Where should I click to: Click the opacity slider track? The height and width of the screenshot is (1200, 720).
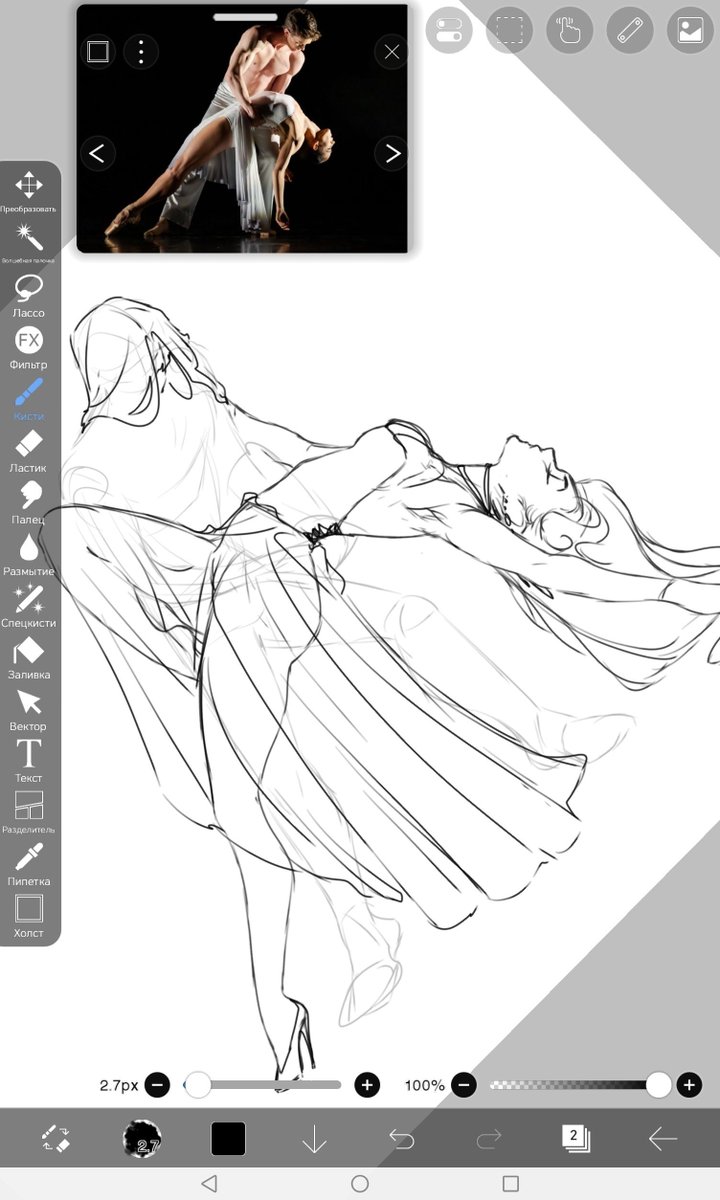coord(575,1084)
